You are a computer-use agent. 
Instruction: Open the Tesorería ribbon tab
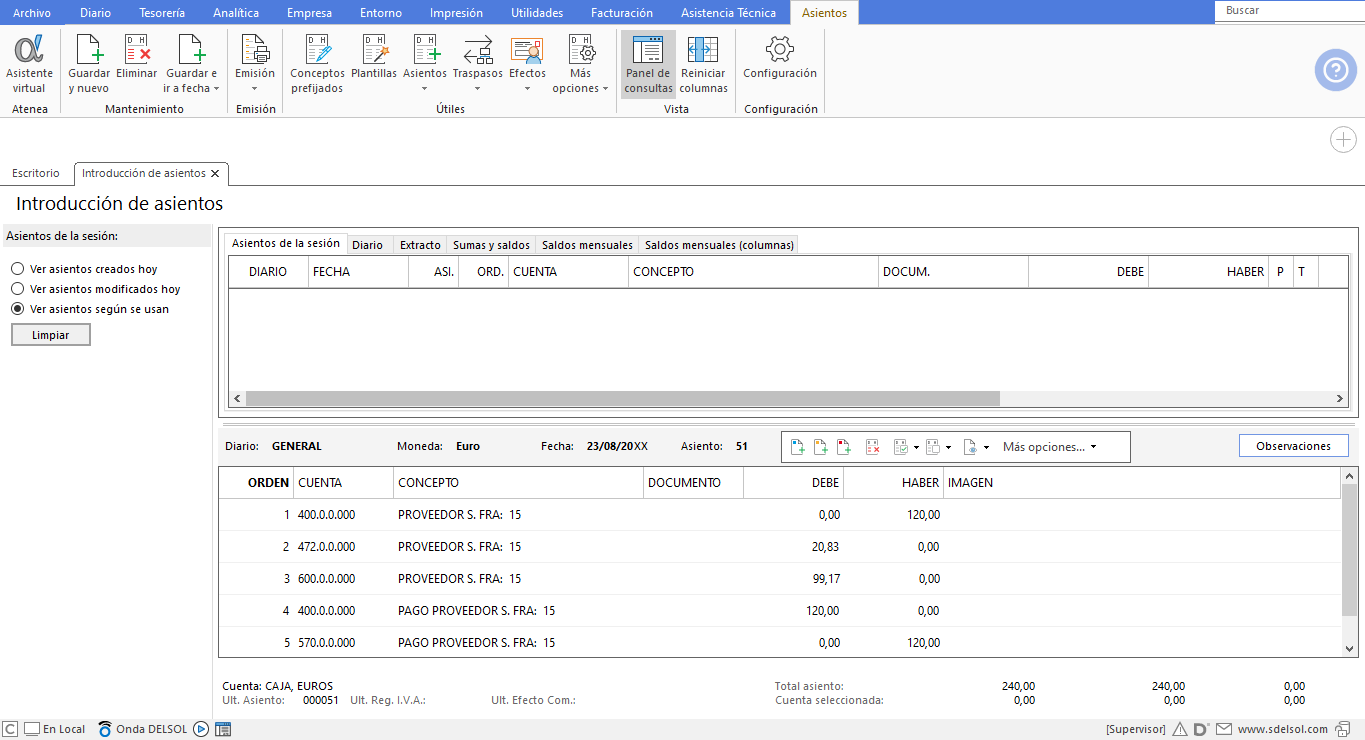pos(162,13)
